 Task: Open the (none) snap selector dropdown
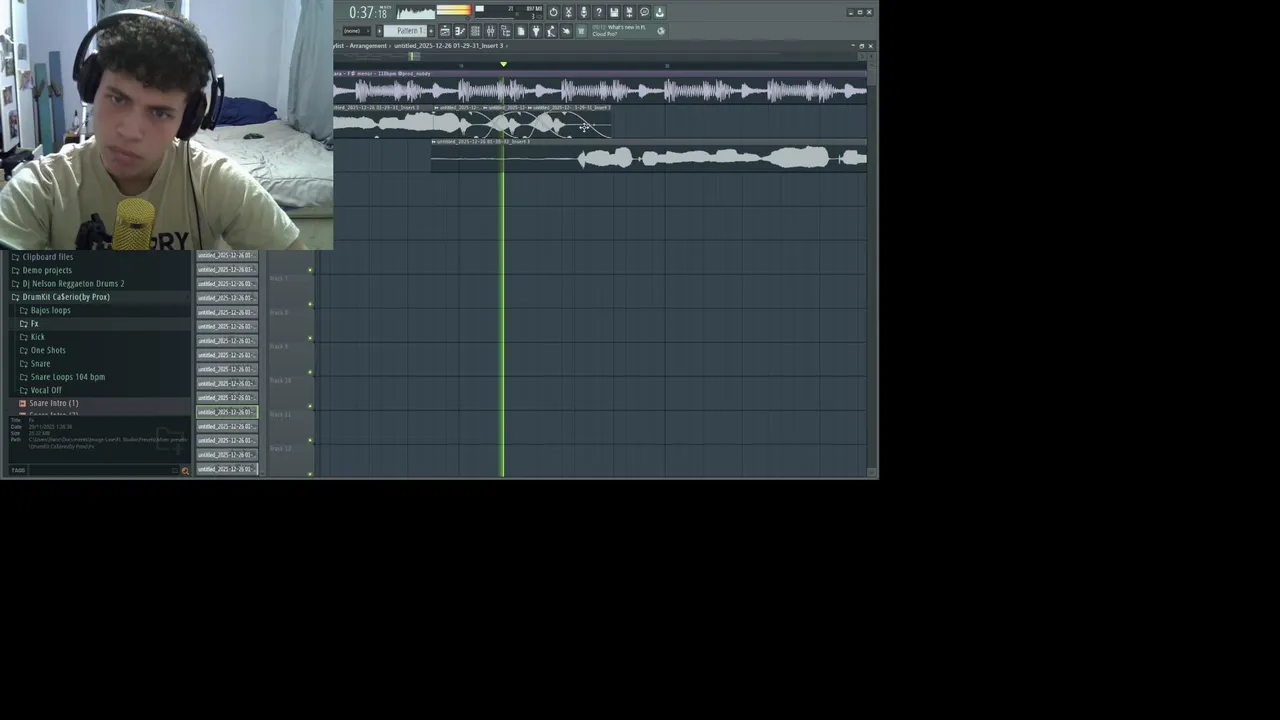pos(356,31)
